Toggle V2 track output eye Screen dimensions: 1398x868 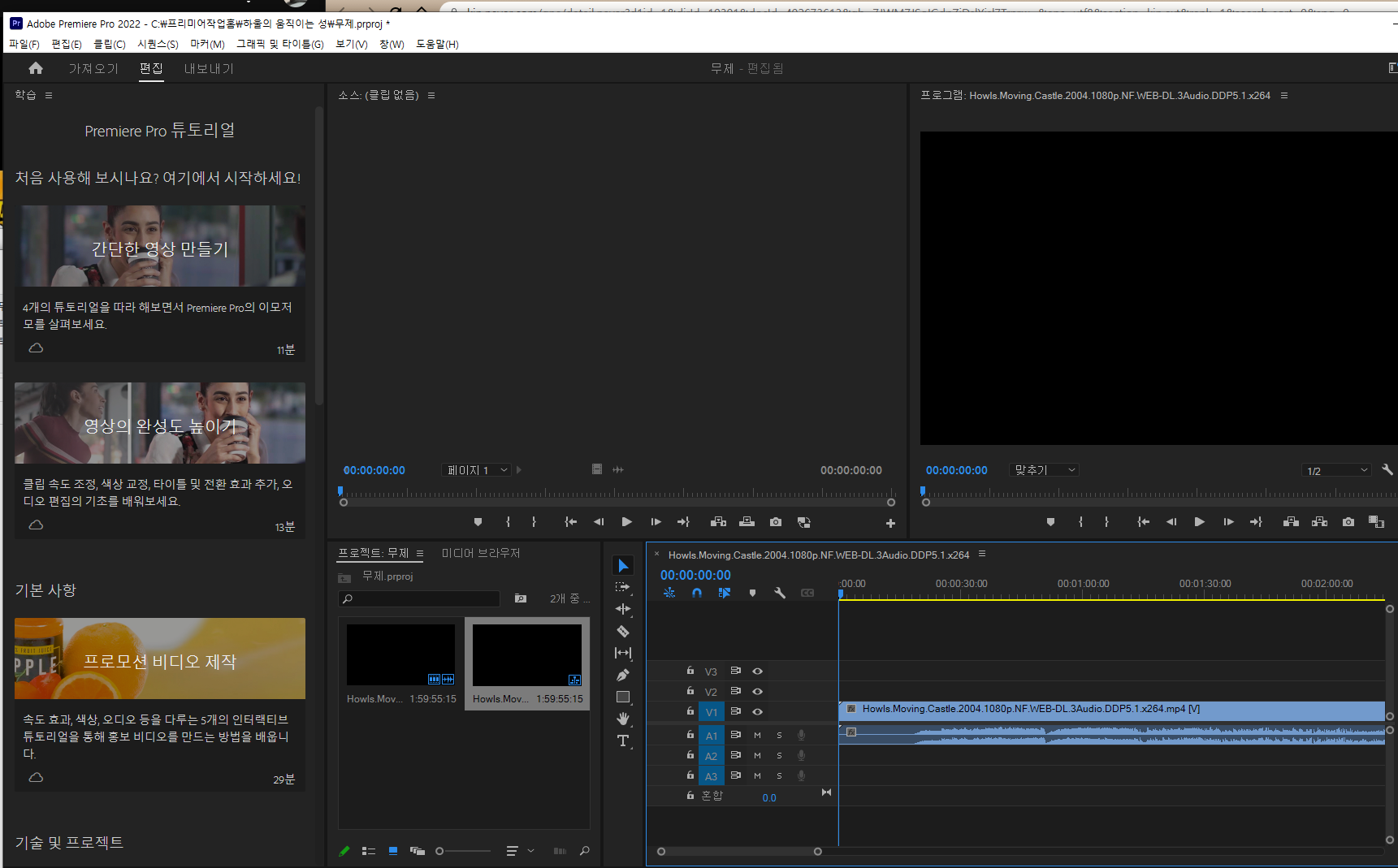tap(757, 692)
